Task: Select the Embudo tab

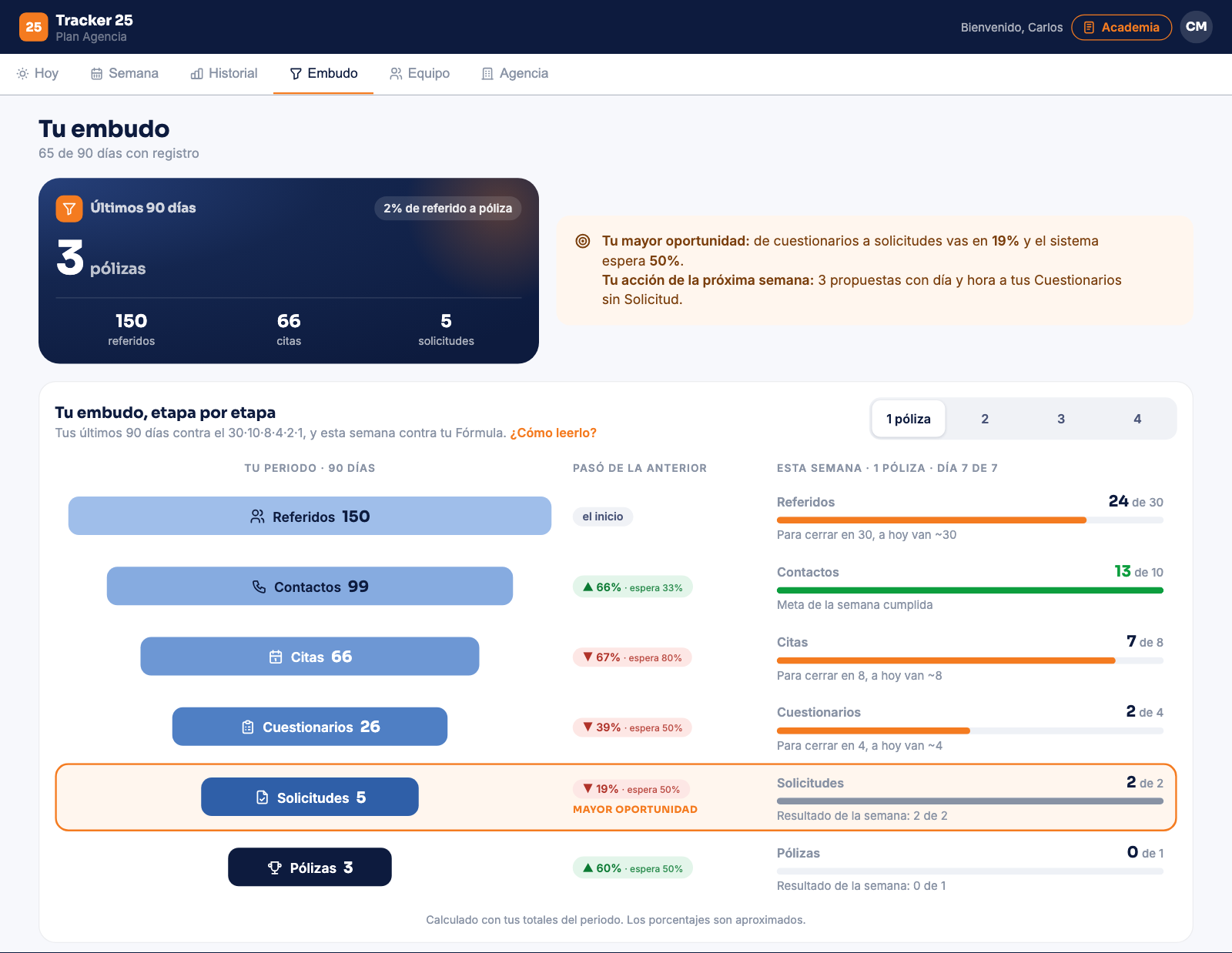Action: point(323,73)
